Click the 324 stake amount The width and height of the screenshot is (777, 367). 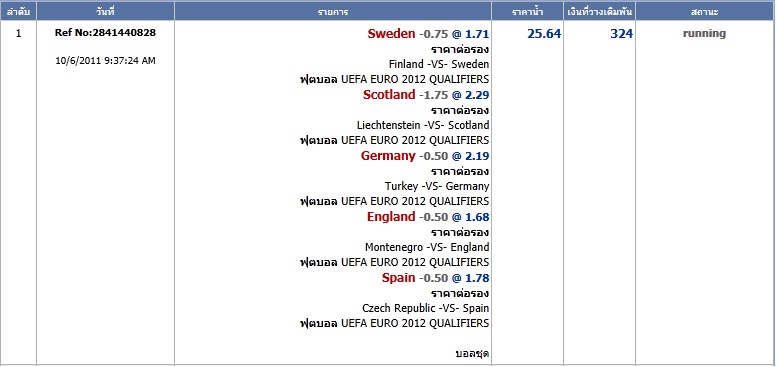coord(621,34)
